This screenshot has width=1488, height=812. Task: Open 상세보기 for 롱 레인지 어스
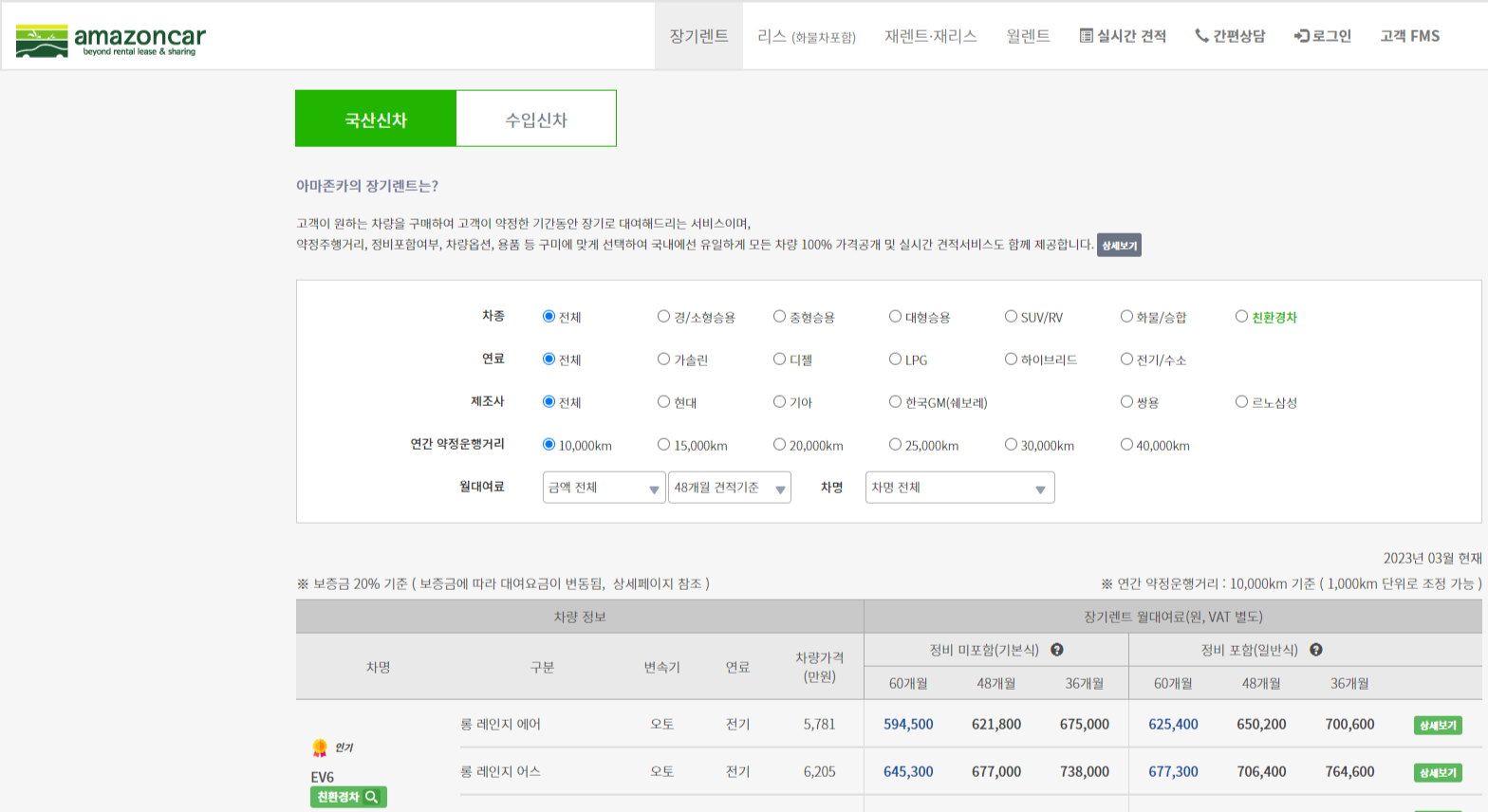coord(1438,772)
